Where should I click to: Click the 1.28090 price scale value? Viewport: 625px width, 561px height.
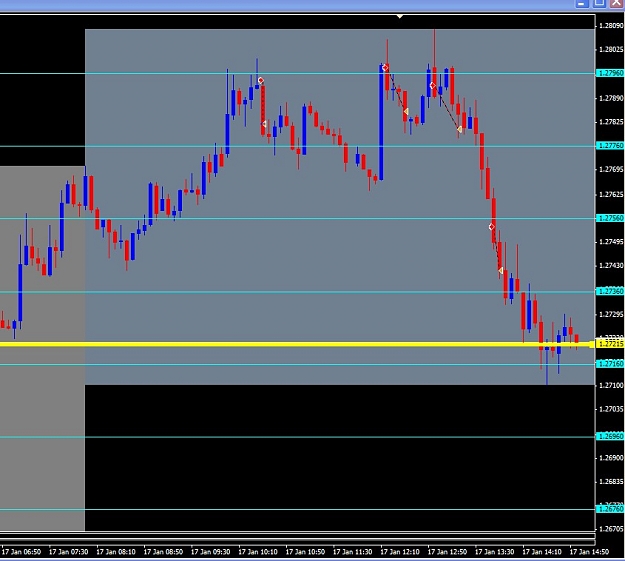(611, 26)
